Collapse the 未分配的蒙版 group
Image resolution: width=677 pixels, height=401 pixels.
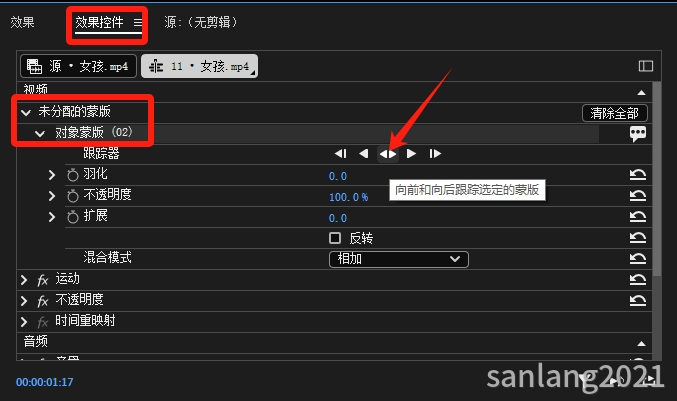[26, 113]
